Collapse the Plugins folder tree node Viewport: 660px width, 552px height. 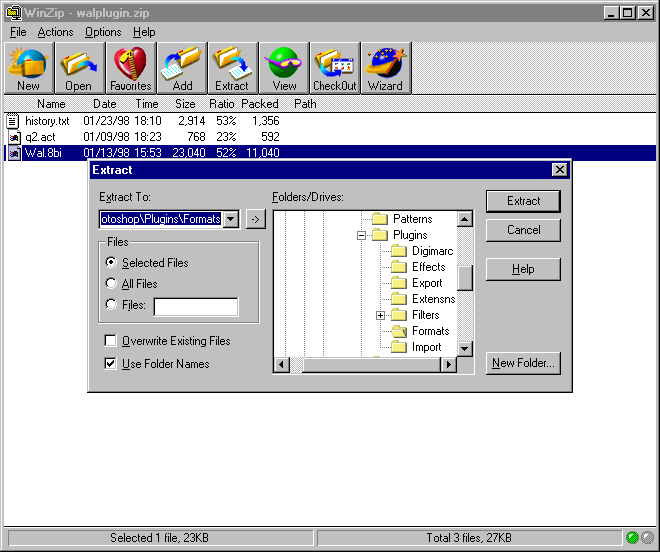[361, 235]
